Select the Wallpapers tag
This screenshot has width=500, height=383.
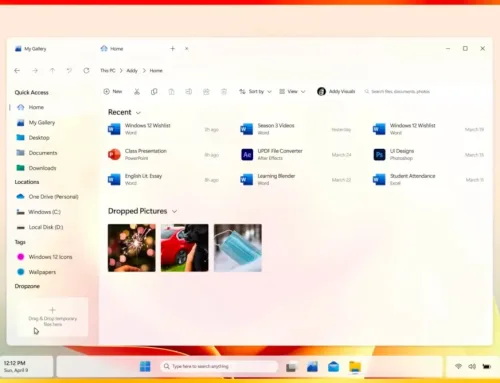[36, 272]
